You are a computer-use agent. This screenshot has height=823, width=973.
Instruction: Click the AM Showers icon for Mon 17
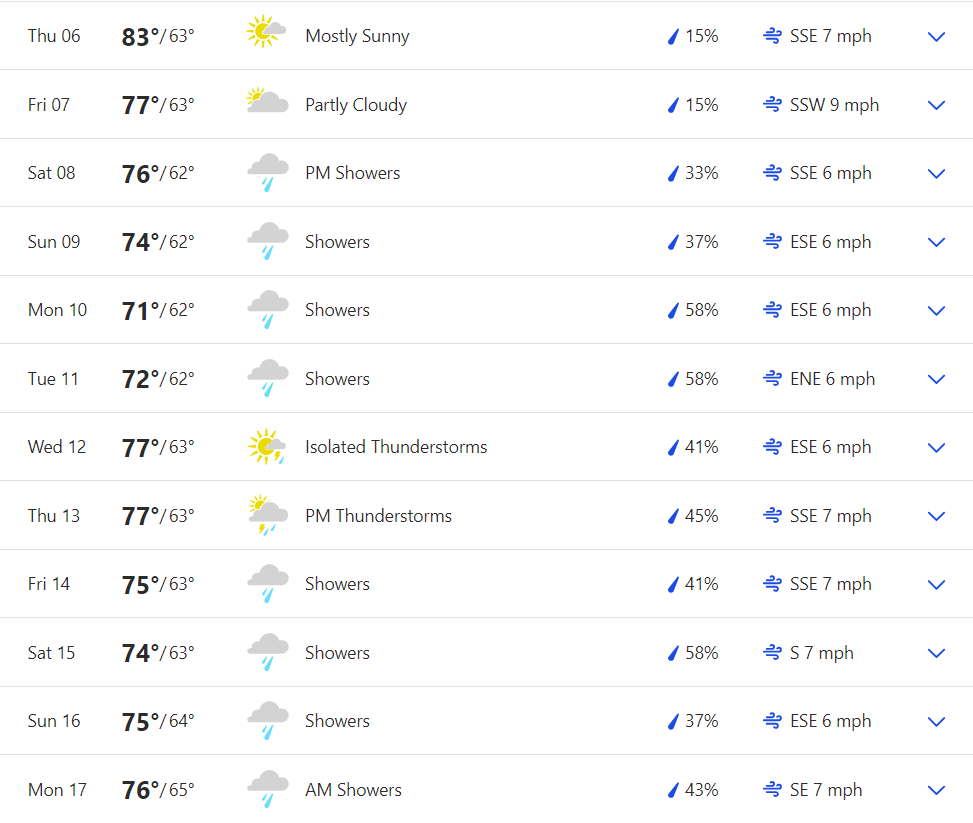(267, 789)
